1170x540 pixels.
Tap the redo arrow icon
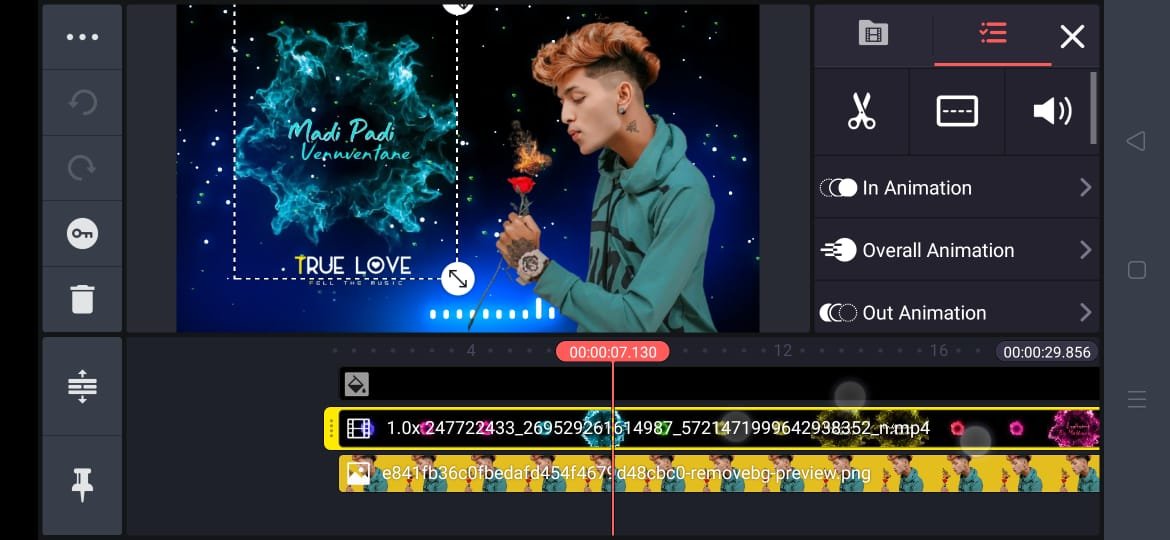click(82, 168)
